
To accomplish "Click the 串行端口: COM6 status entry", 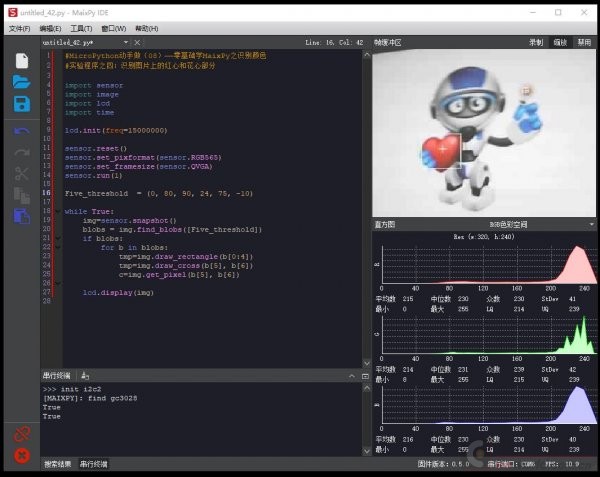I will pos(512,464).
